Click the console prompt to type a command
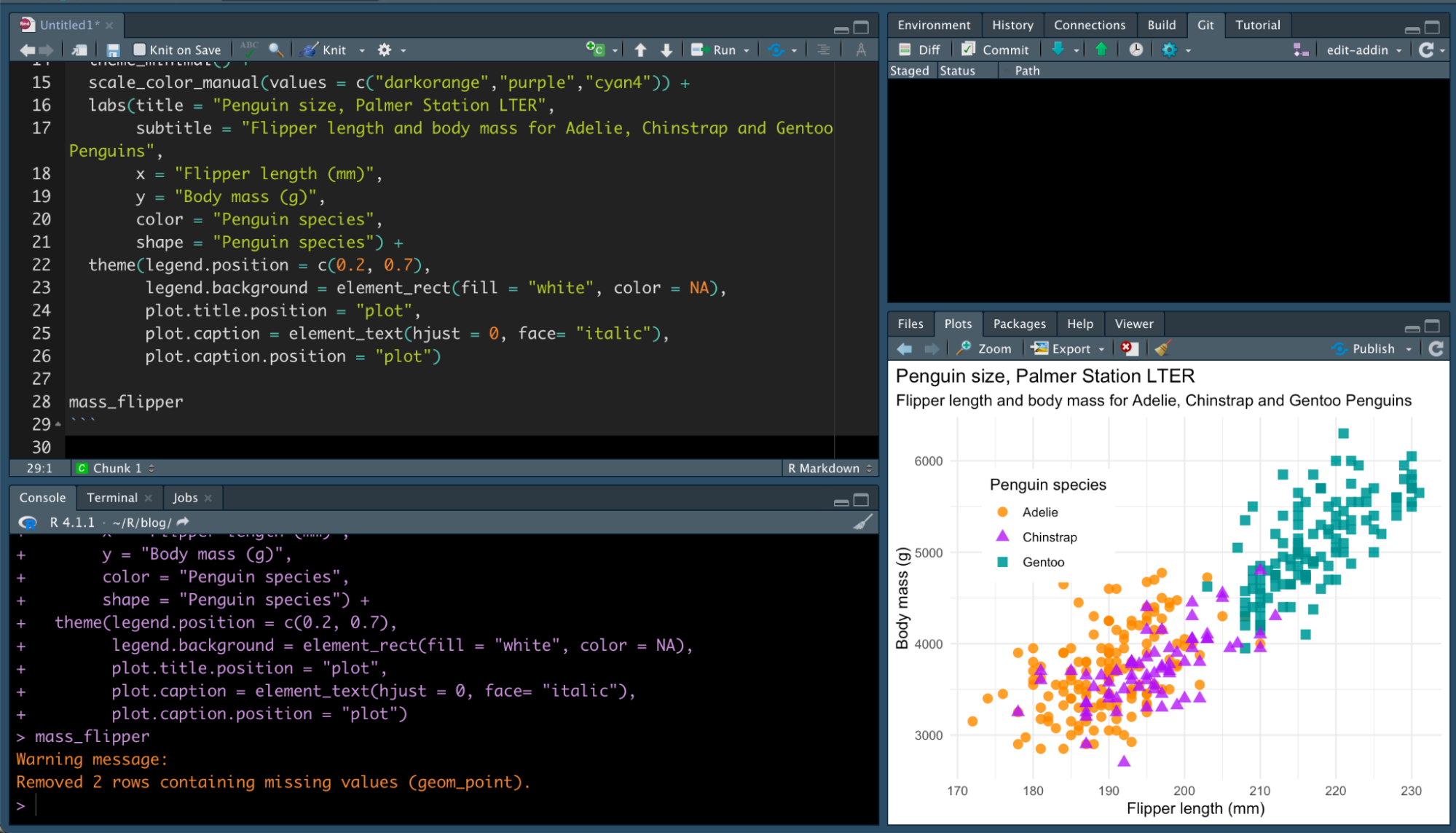This screenshot has height=833, width=1456. pyautogui.click(x=44, y=805)
